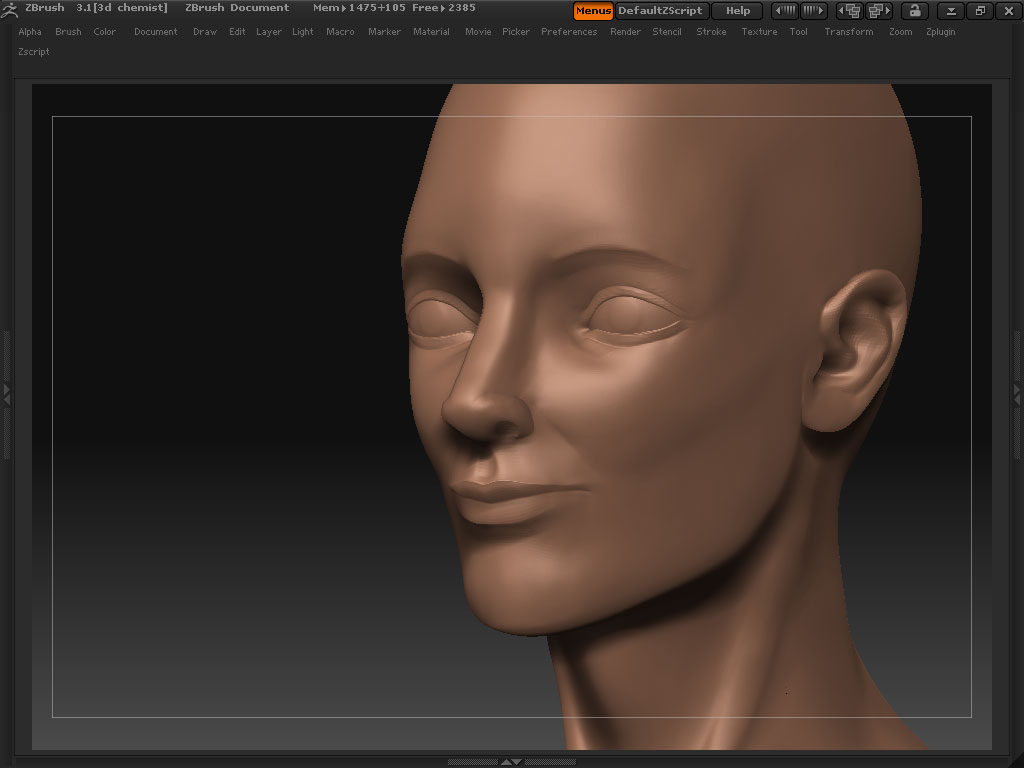Open the Alpha menu
Screen dimensions: 1024x768
point(30,31)
